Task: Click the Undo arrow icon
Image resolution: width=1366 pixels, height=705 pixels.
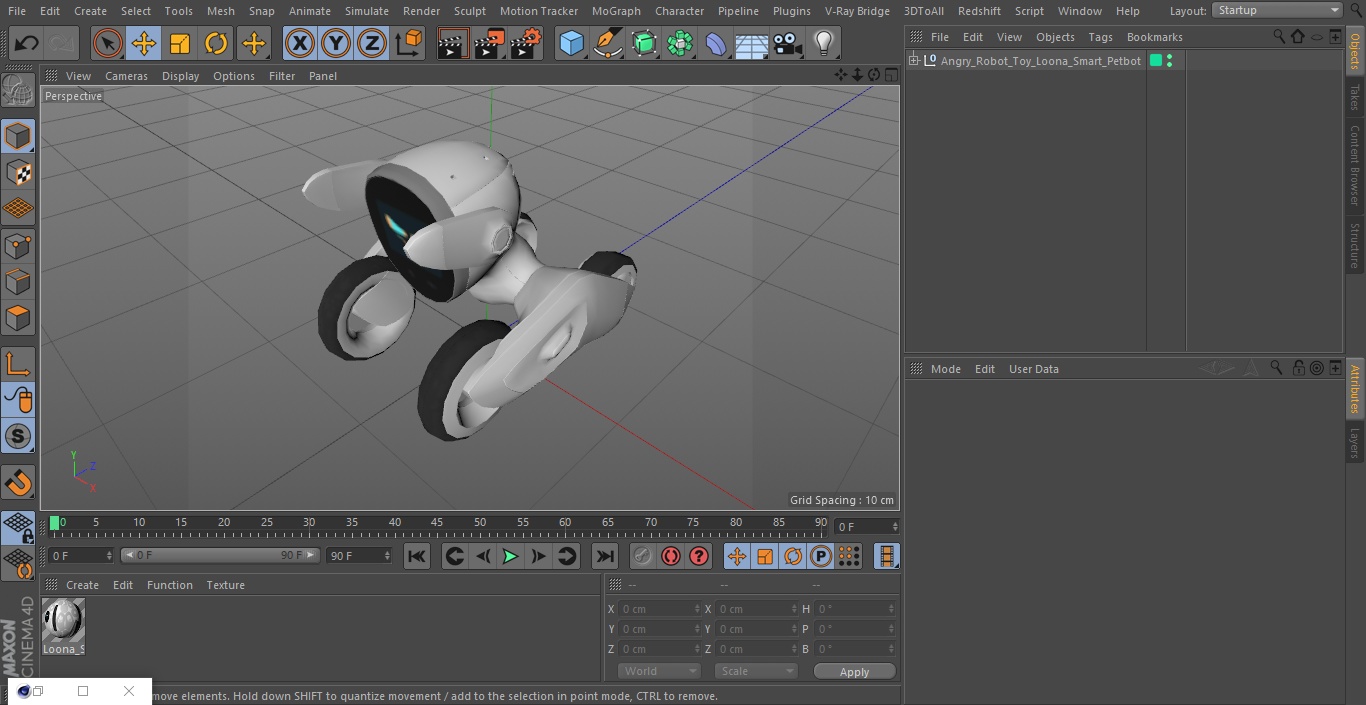Action: tap(27, 43)
